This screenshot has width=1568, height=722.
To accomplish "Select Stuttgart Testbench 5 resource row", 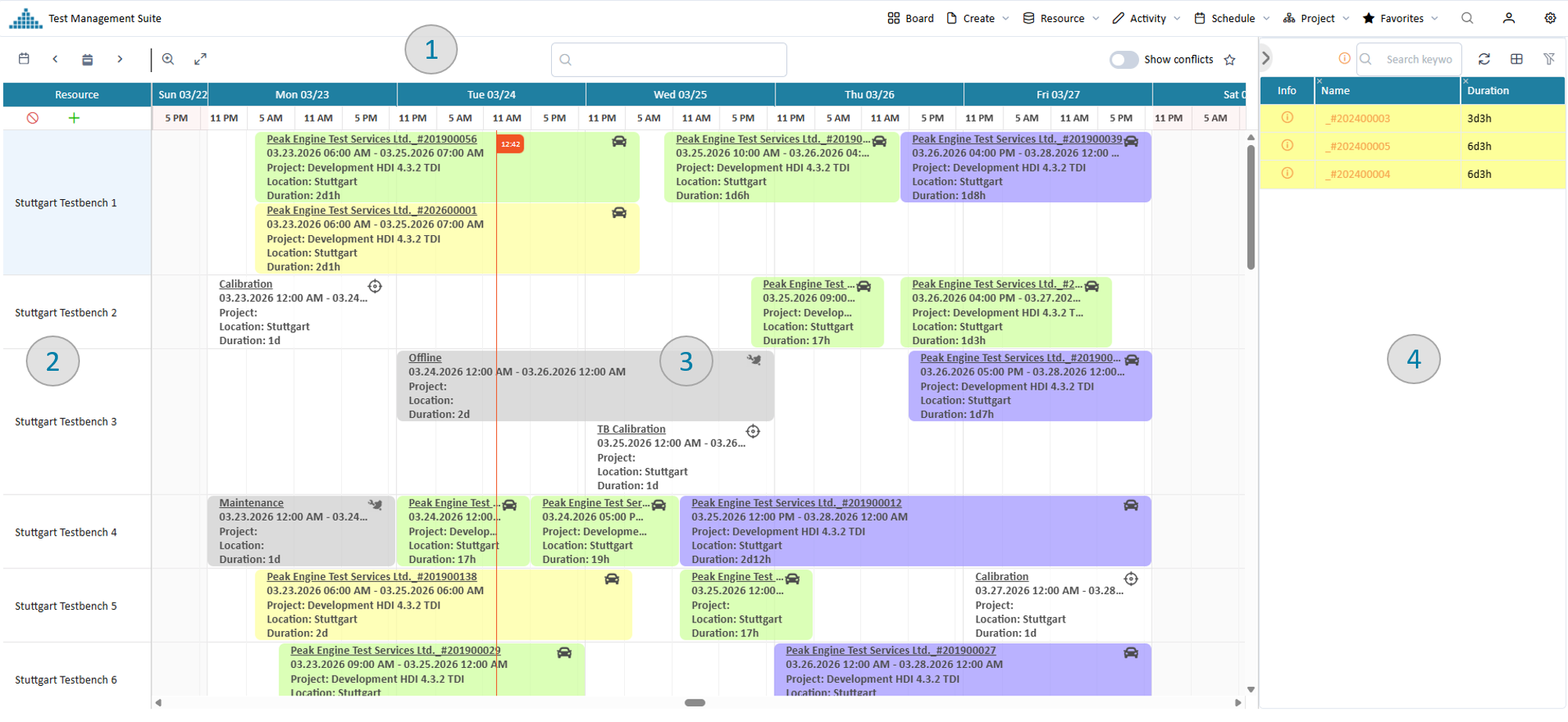I will pos(77,606).
